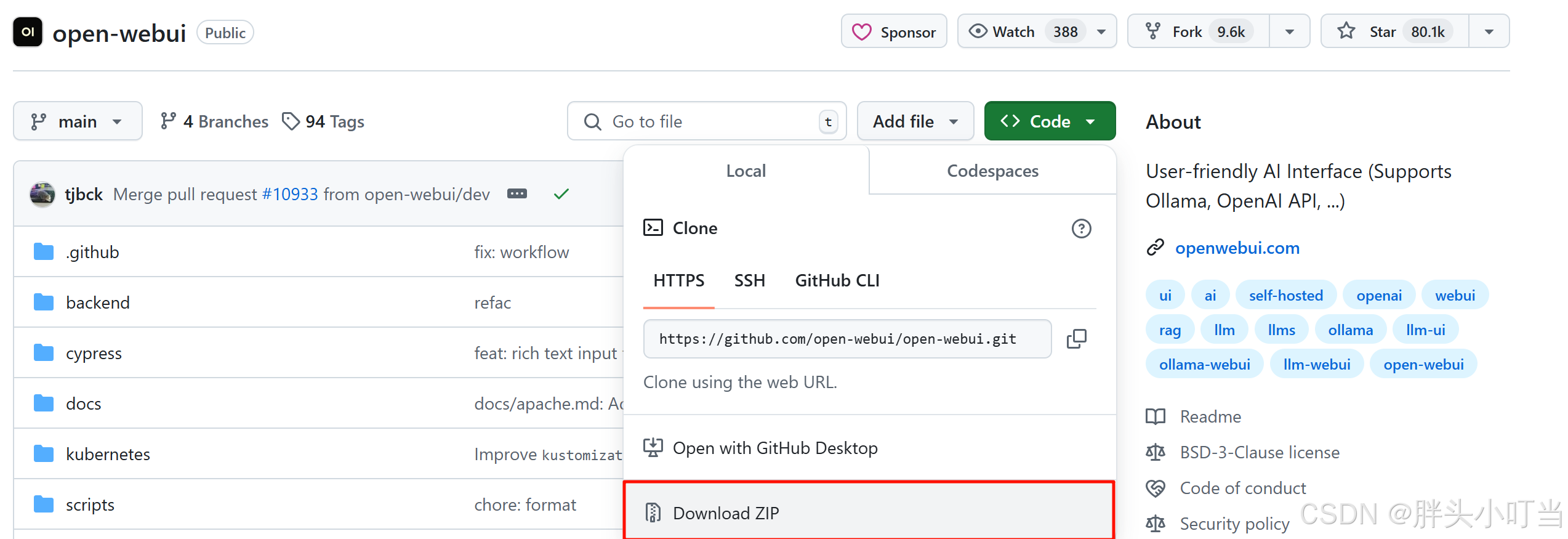Click the 'ollama' topic tag
The height and width of the screenshot is (539, 1568).
pyautogui.click(x=1351, y=330)
